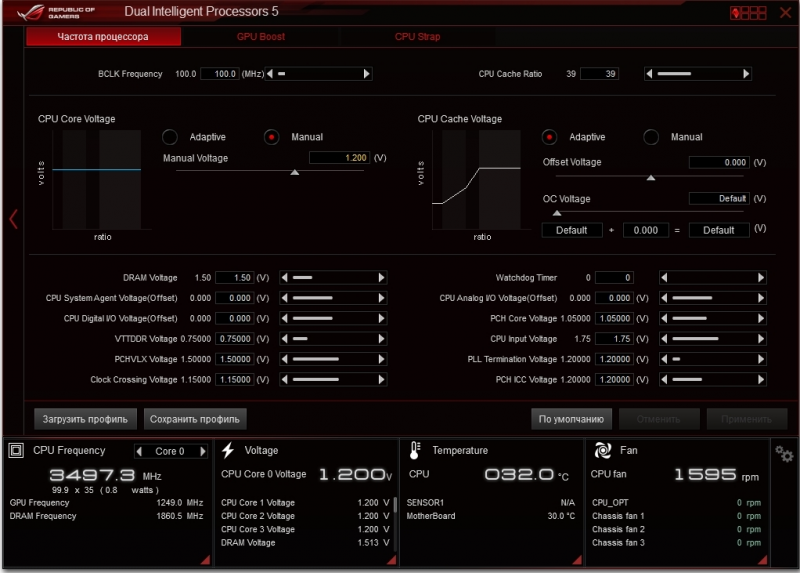Increase CPU System Agent Voltage right arrow
The width and height of the screenshot is (800, 573).
click(x=381, y=298)
